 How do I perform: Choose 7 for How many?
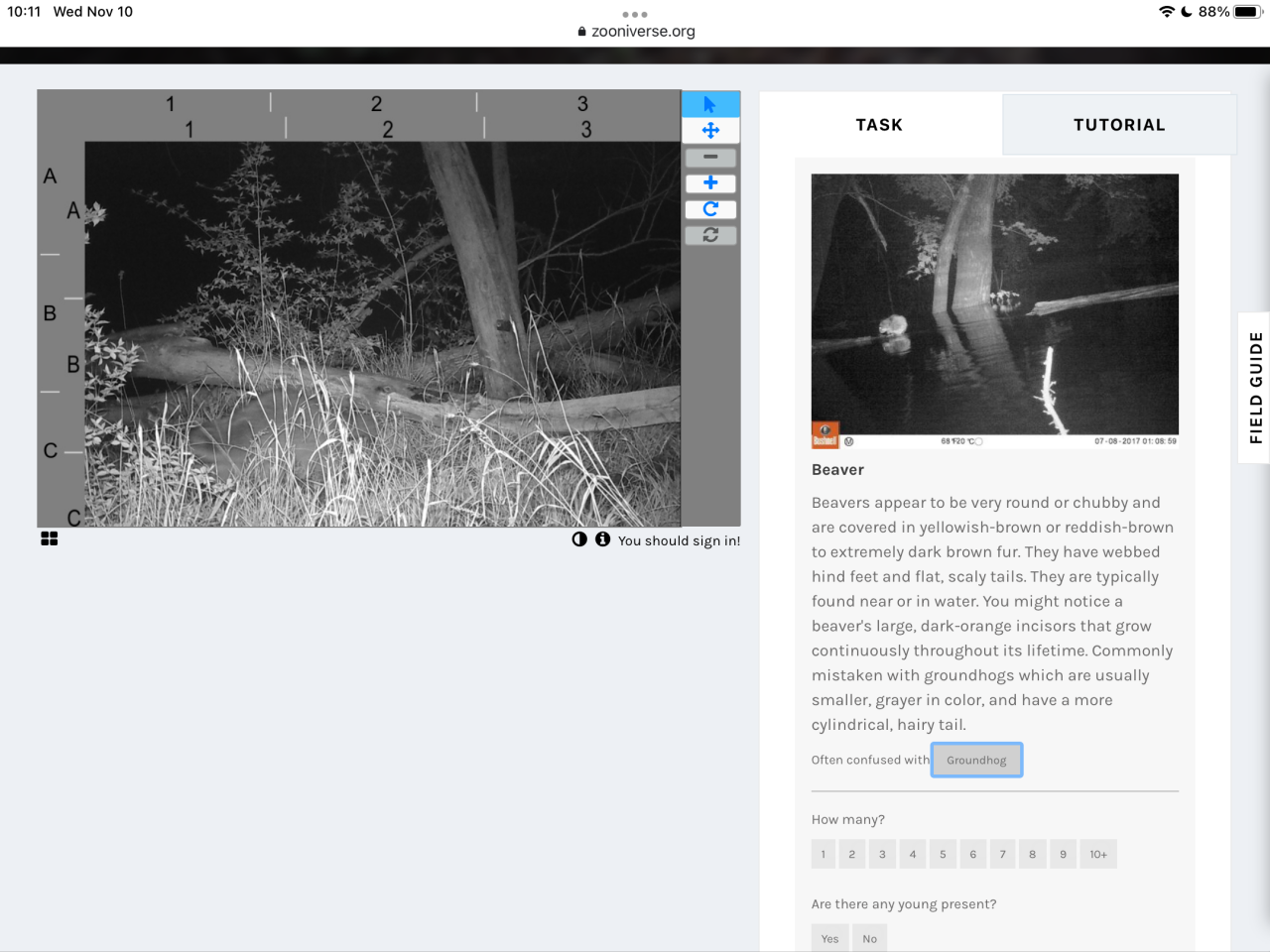pos(1002,854)
